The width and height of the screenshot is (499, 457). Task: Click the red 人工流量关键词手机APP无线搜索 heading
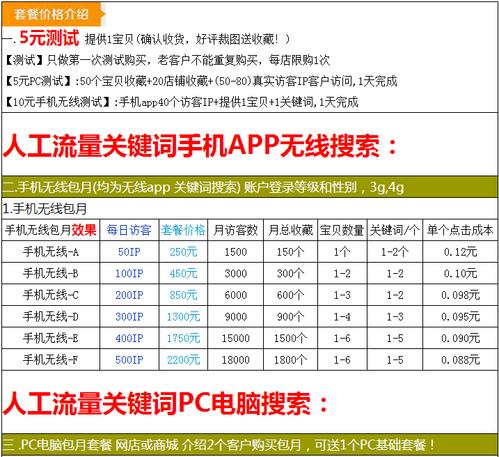coord(200,146)
